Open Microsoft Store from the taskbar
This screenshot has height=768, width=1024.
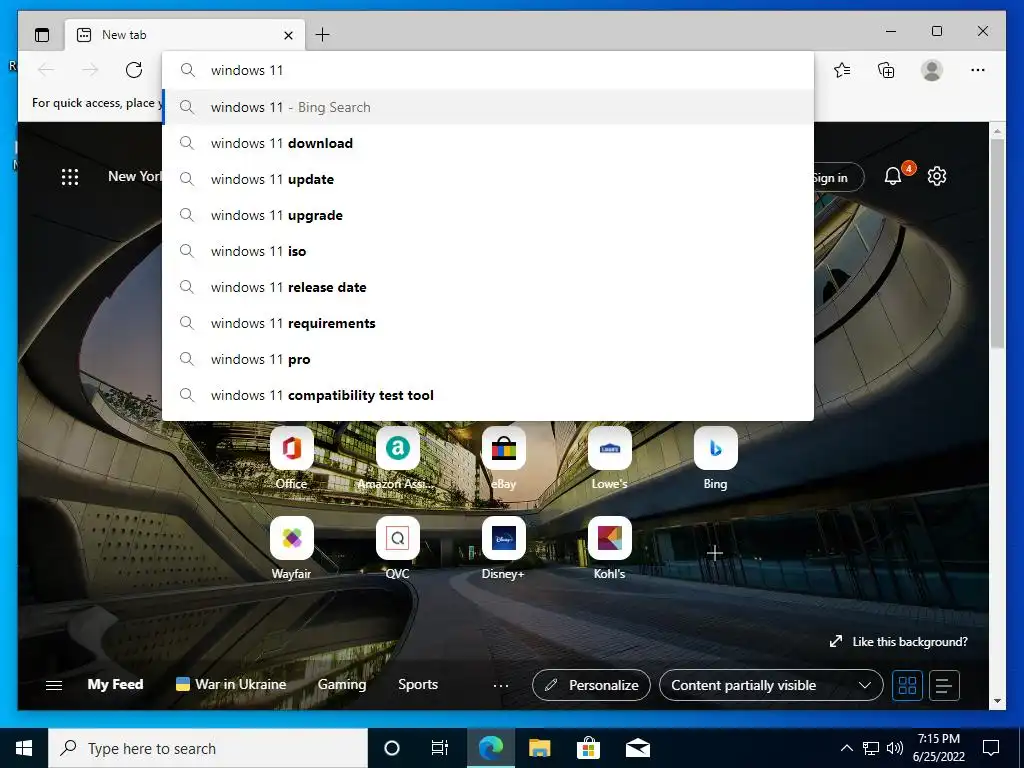[x=588, y=748]
